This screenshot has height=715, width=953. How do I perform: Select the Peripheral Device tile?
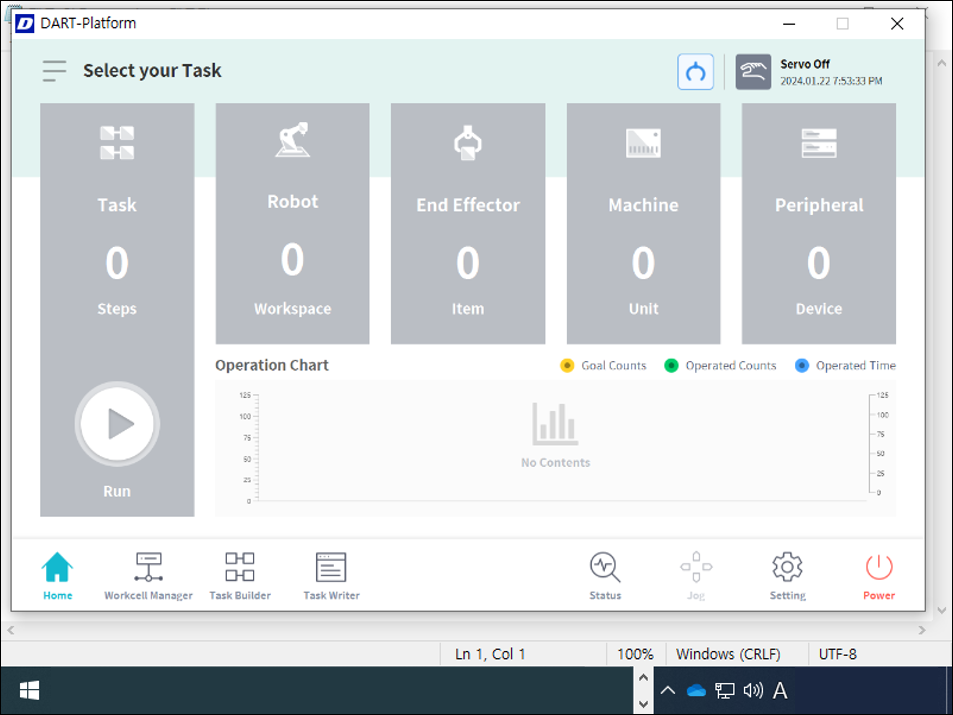click(818, 223)
